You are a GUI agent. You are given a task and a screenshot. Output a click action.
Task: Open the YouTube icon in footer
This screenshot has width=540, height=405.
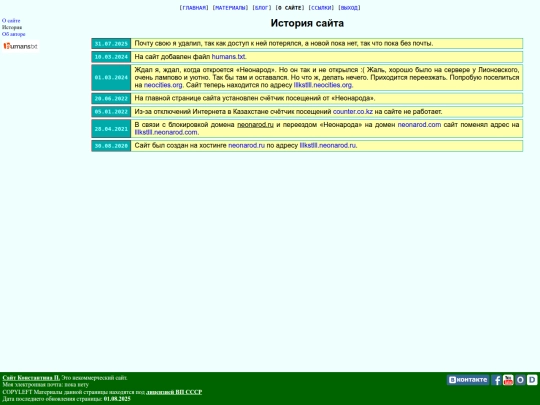(508, 380)
